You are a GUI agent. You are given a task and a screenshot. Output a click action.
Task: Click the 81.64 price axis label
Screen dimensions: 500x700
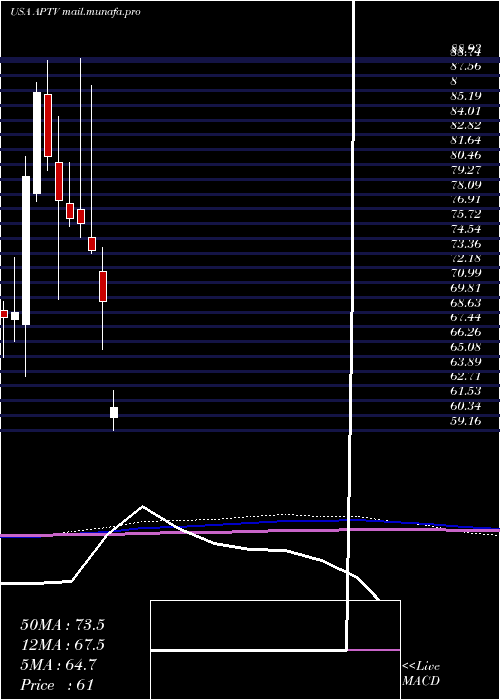tap(466, 140)
